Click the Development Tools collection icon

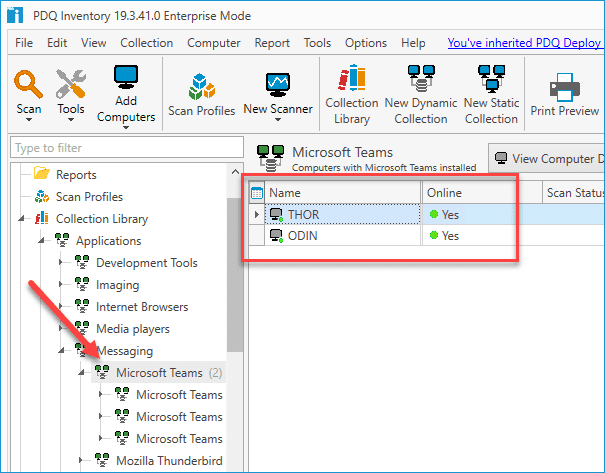tap(82, 262)
